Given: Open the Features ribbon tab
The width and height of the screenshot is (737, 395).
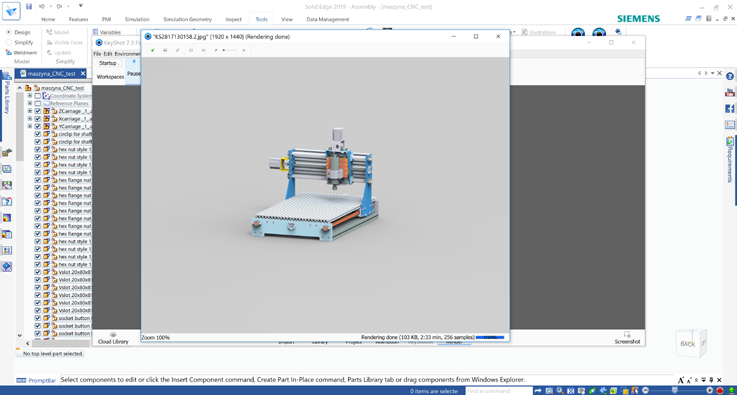Looking at the screenshot, I should pos(78,19).
